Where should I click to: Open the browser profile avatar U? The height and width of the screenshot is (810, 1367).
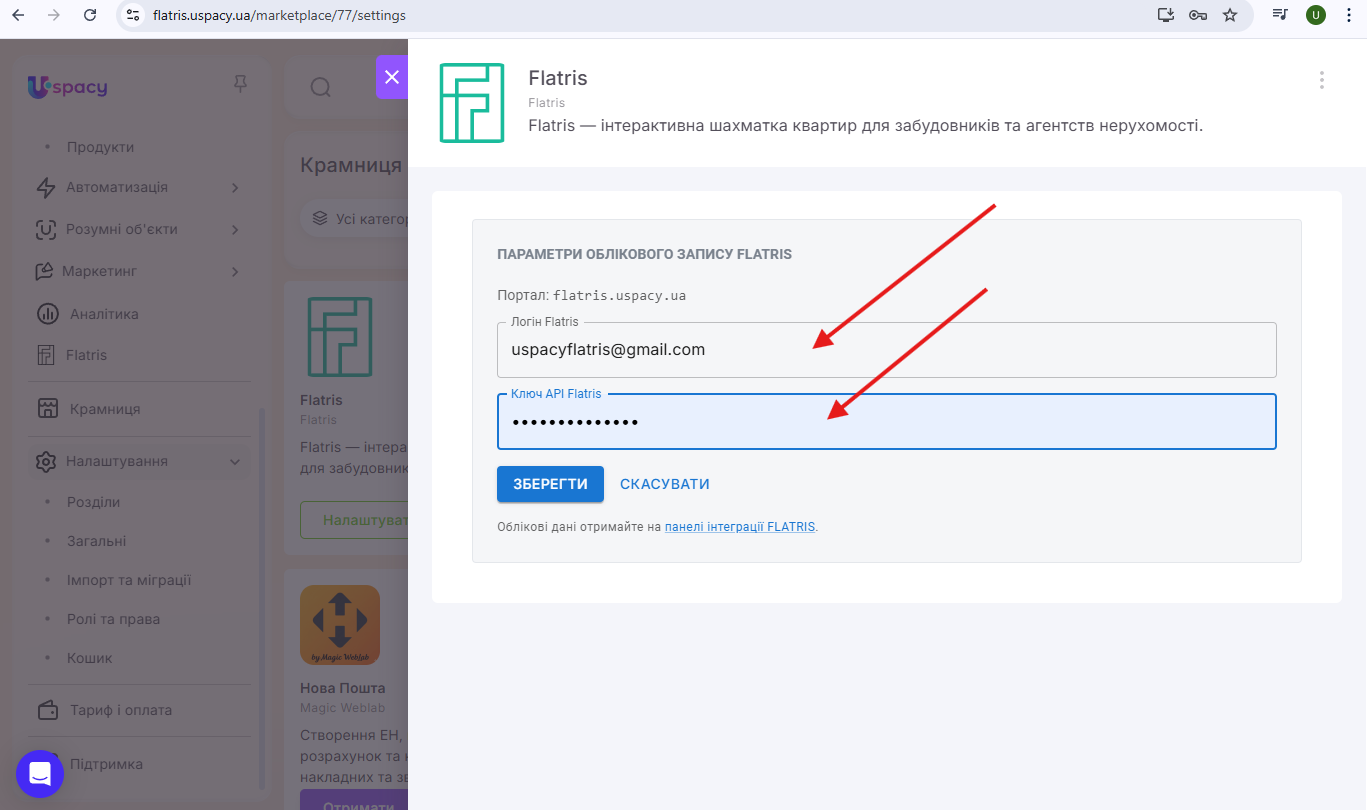(x=1316, y=15)
